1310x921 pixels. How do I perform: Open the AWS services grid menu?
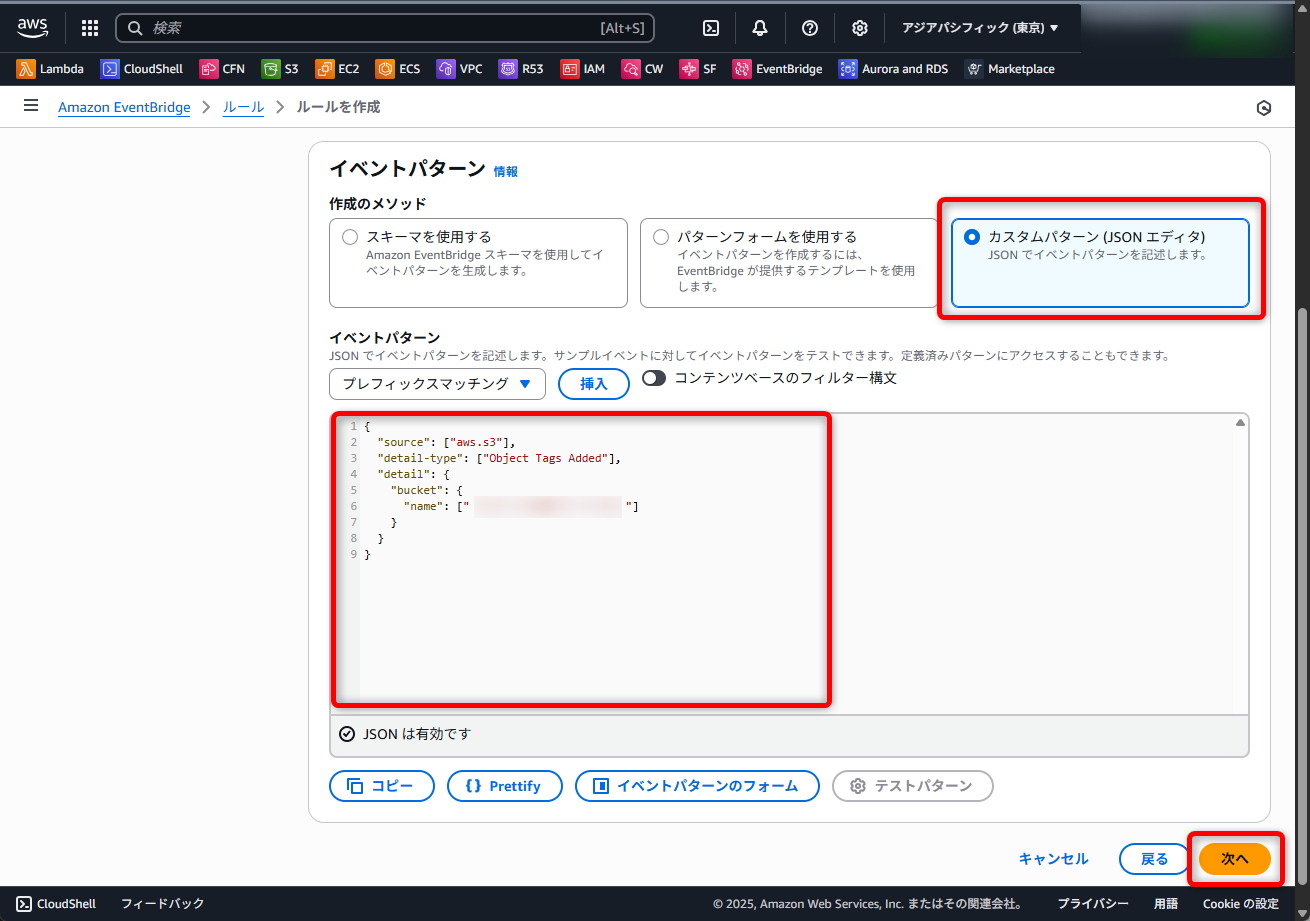coord(90,28)
